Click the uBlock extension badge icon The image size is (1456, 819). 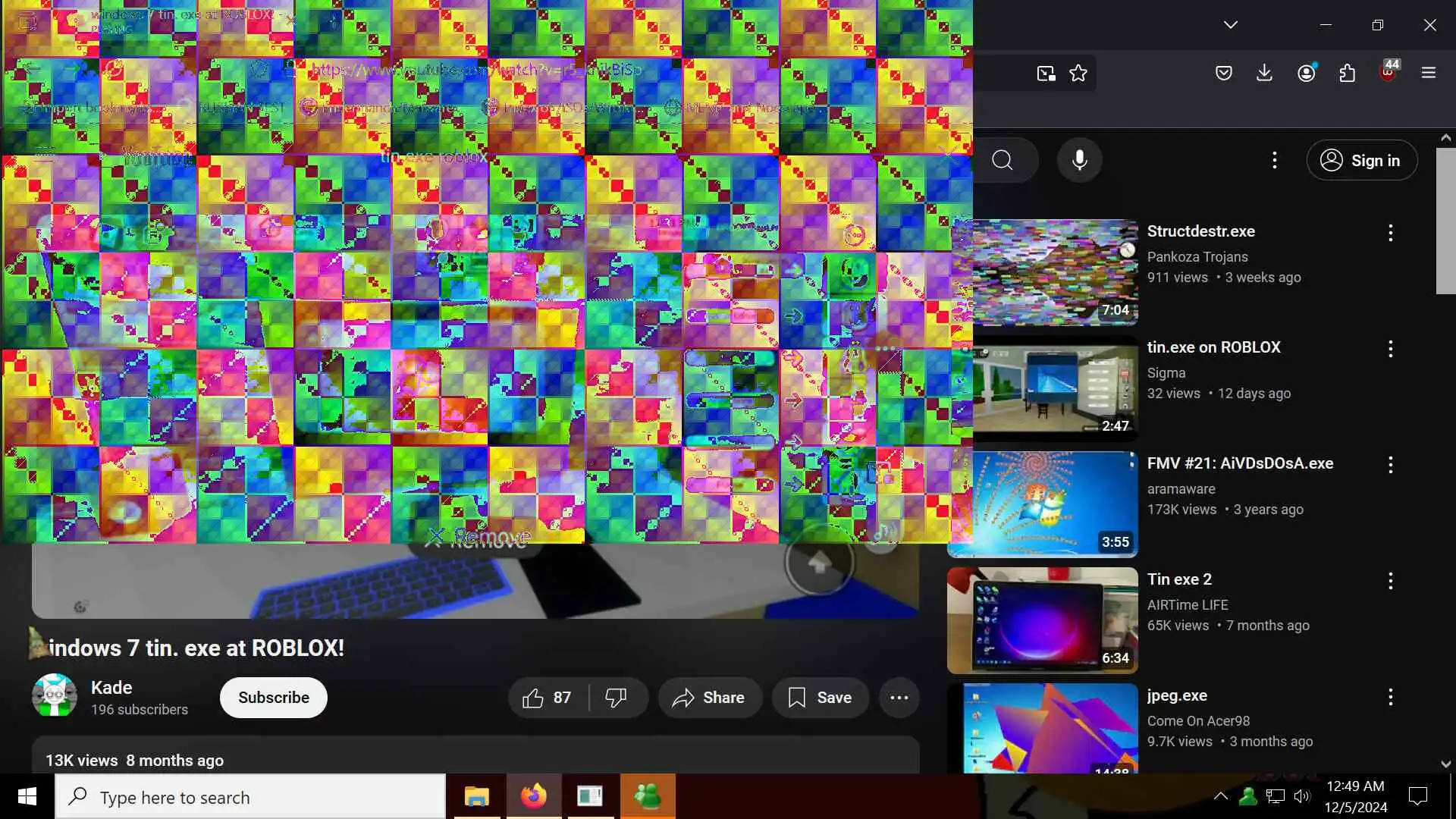1388,73
